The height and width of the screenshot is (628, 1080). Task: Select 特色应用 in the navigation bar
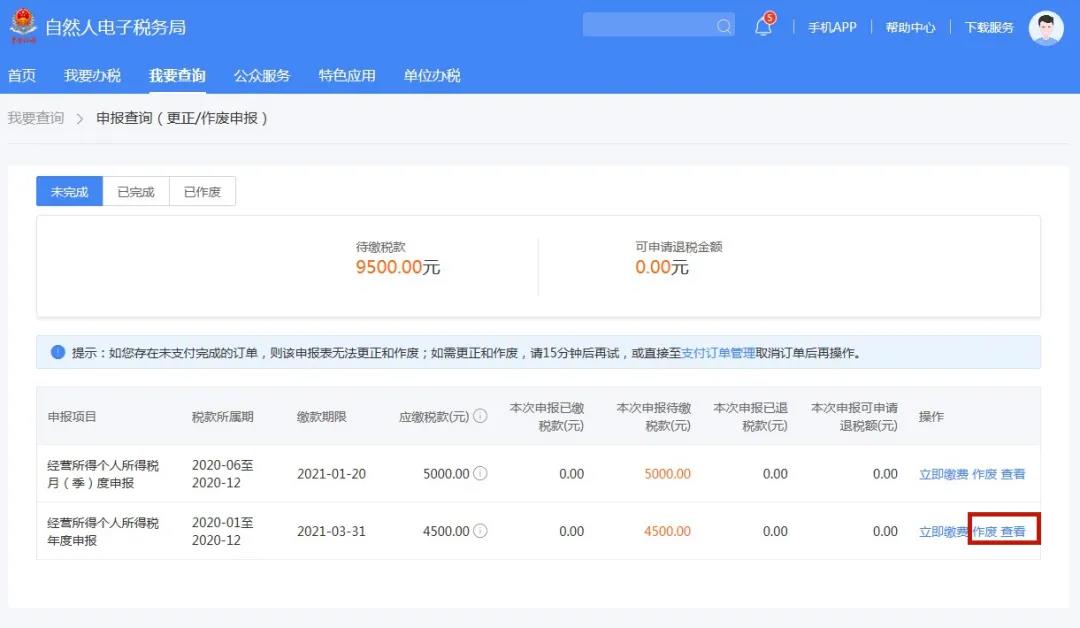pos(346,74)
